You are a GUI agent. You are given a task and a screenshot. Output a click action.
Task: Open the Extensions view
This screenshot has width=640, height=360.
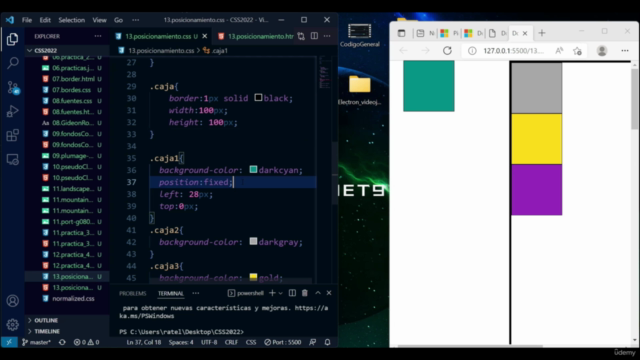click(12, 135)
